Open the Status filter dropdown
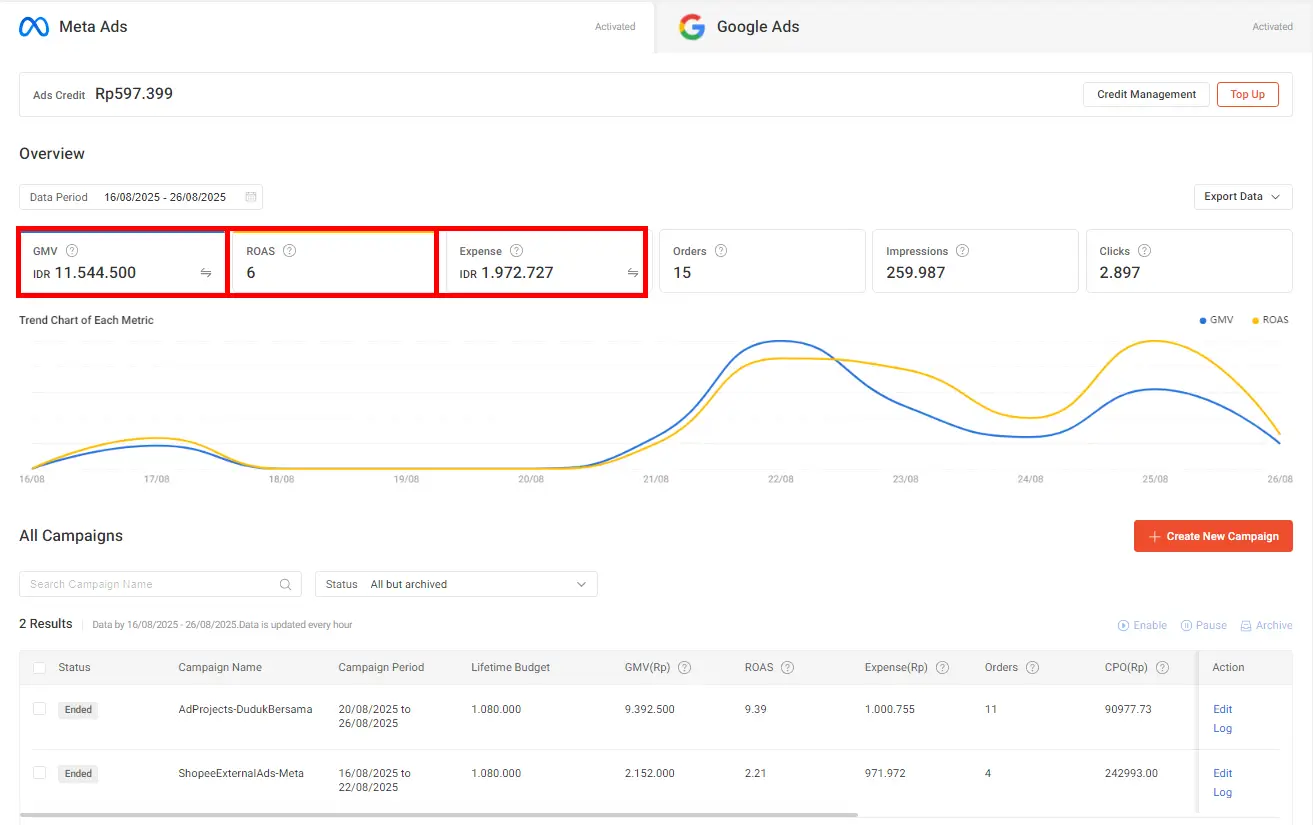Viewport: 1313px width, 825px height. [x=456, y=585]
